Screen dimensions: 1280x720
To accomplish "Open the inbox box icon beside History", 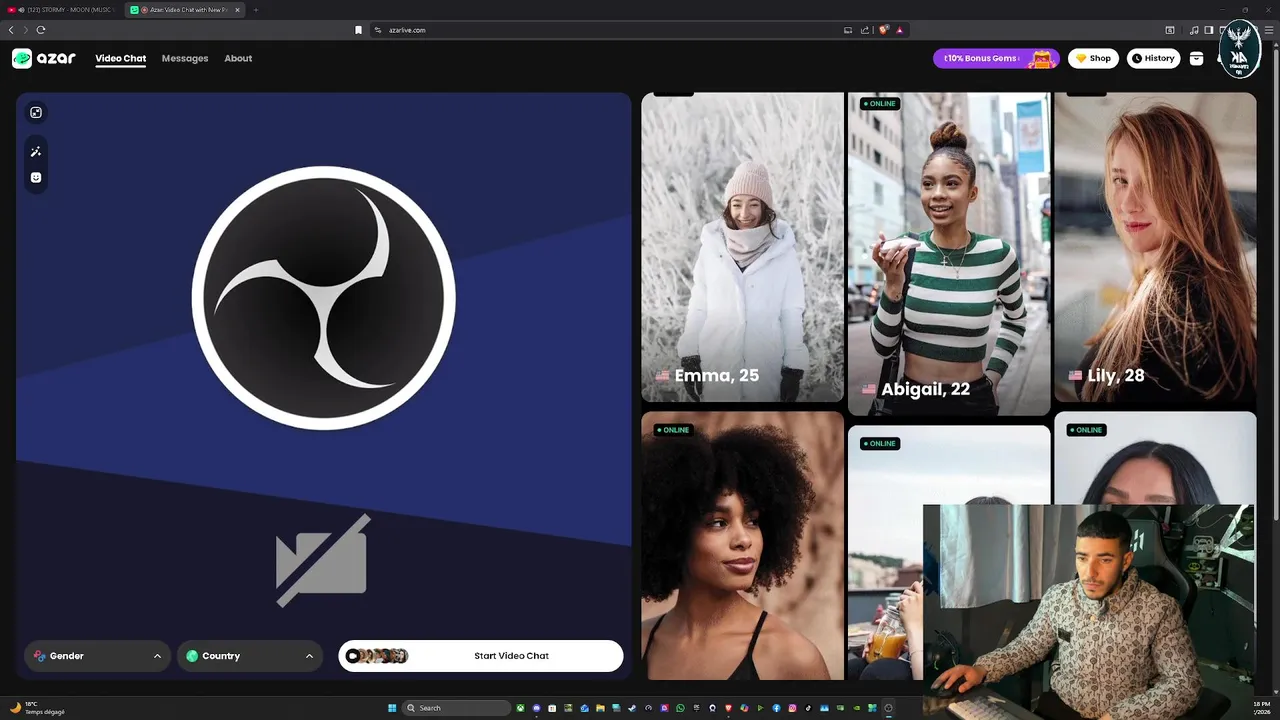I will [x=1196, y=58].
